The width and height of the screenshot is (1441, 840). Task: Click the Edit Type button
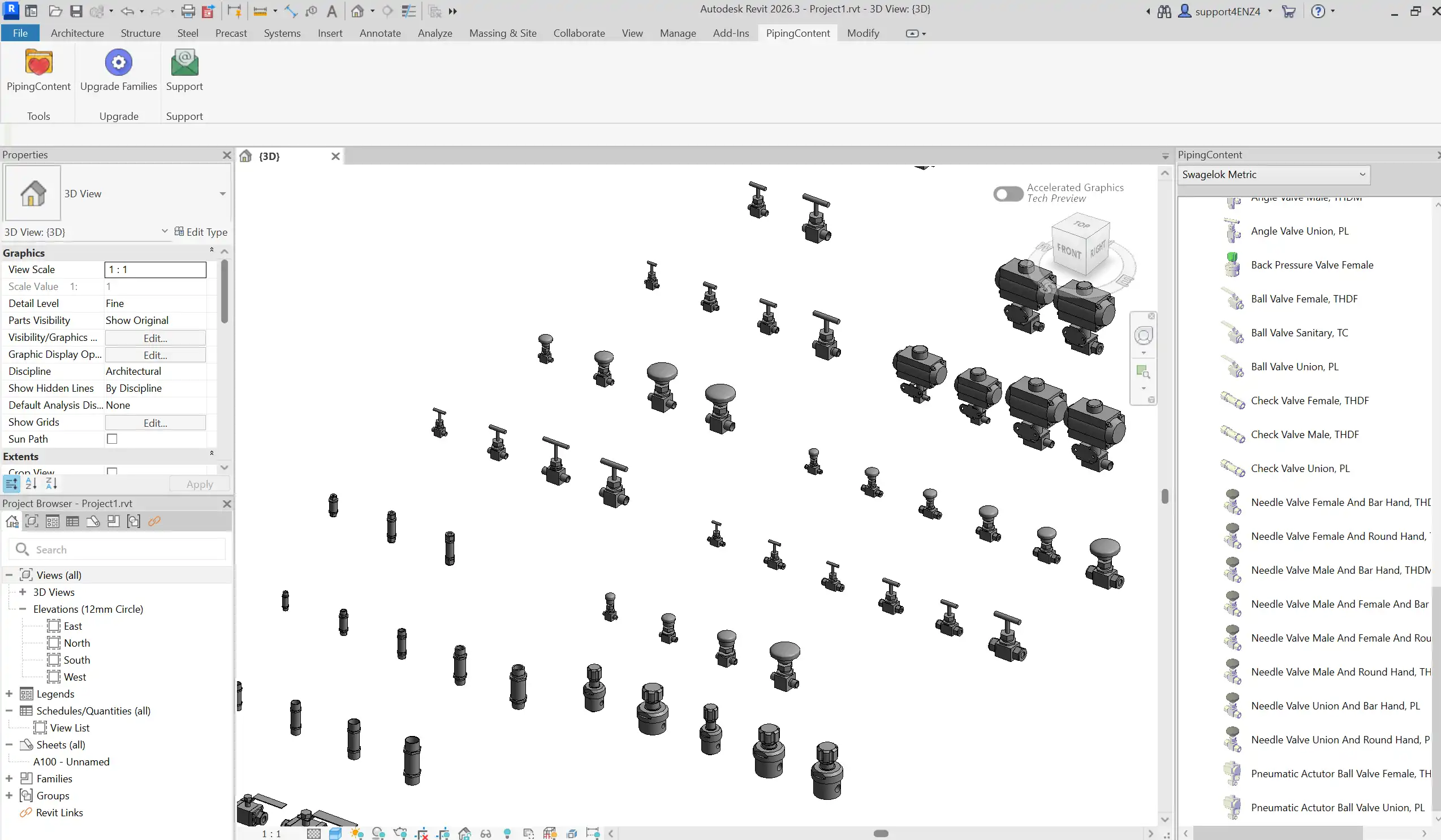[201, 231]
